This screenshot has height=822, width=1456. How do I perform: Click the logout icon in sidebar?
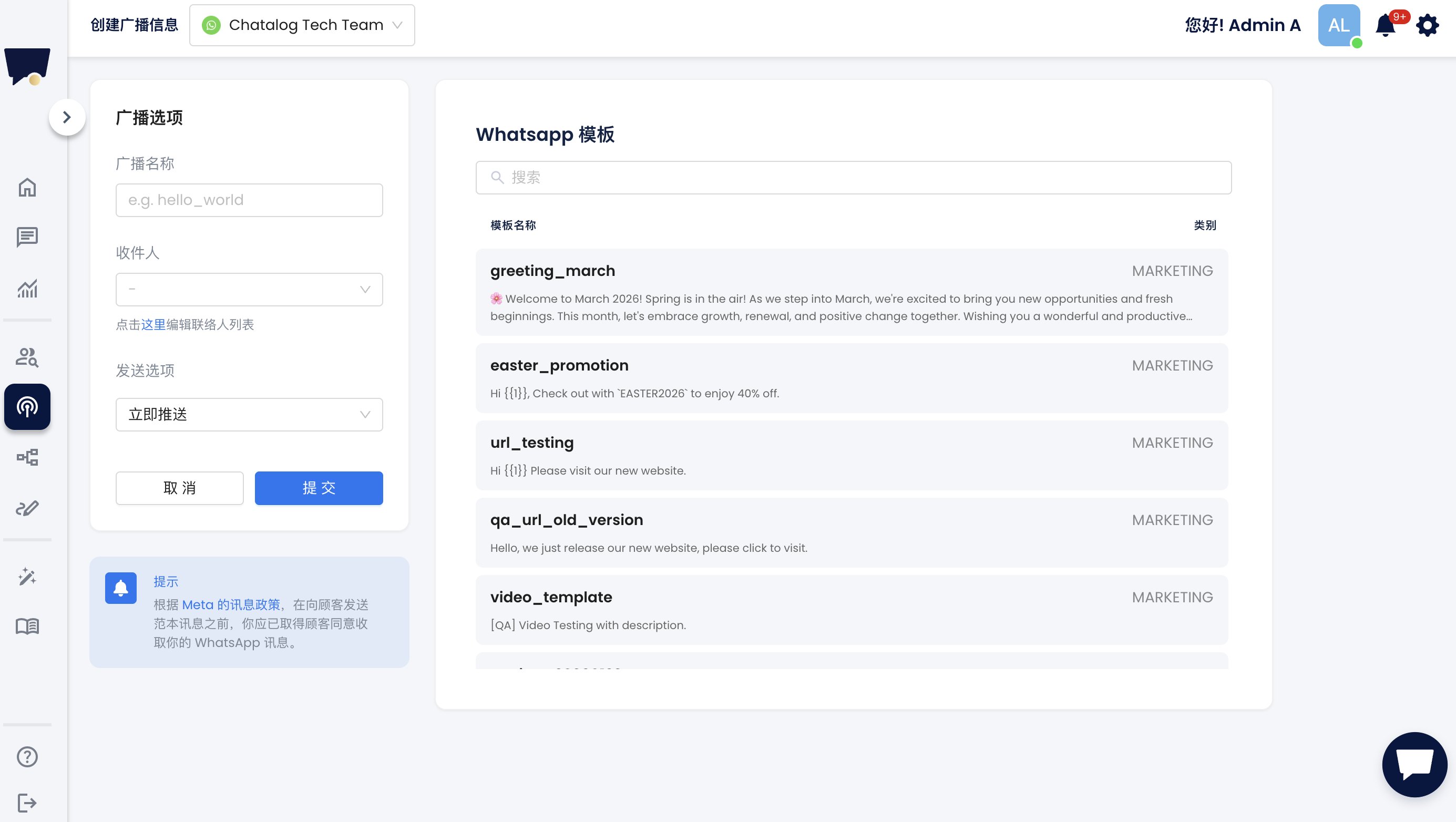coord(27,802)
